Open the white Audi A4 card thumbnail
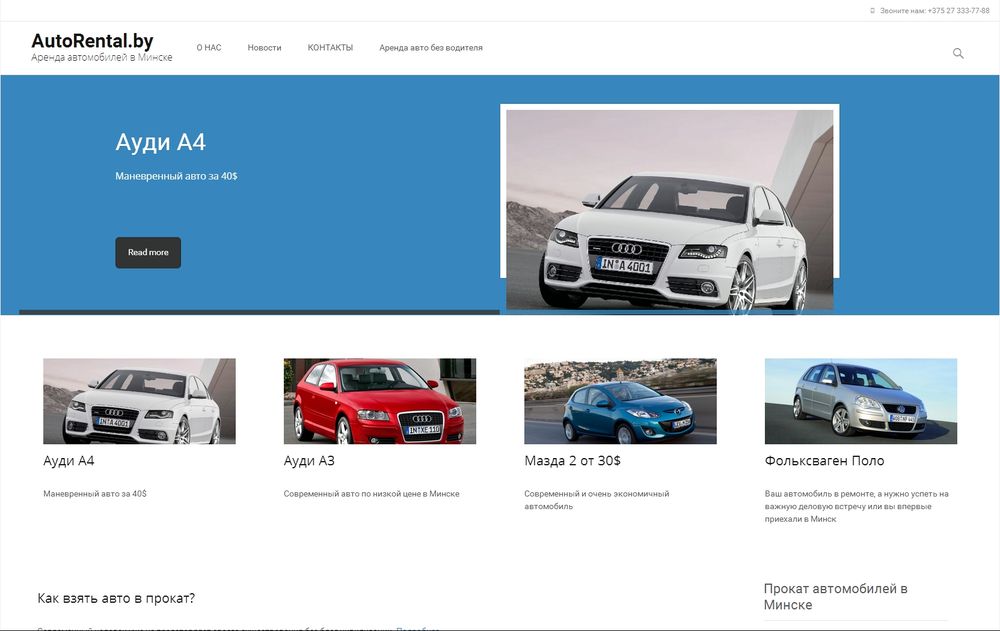Image resolution: width=1000 pixels, height=631 pixels. (x=139, y=401)
